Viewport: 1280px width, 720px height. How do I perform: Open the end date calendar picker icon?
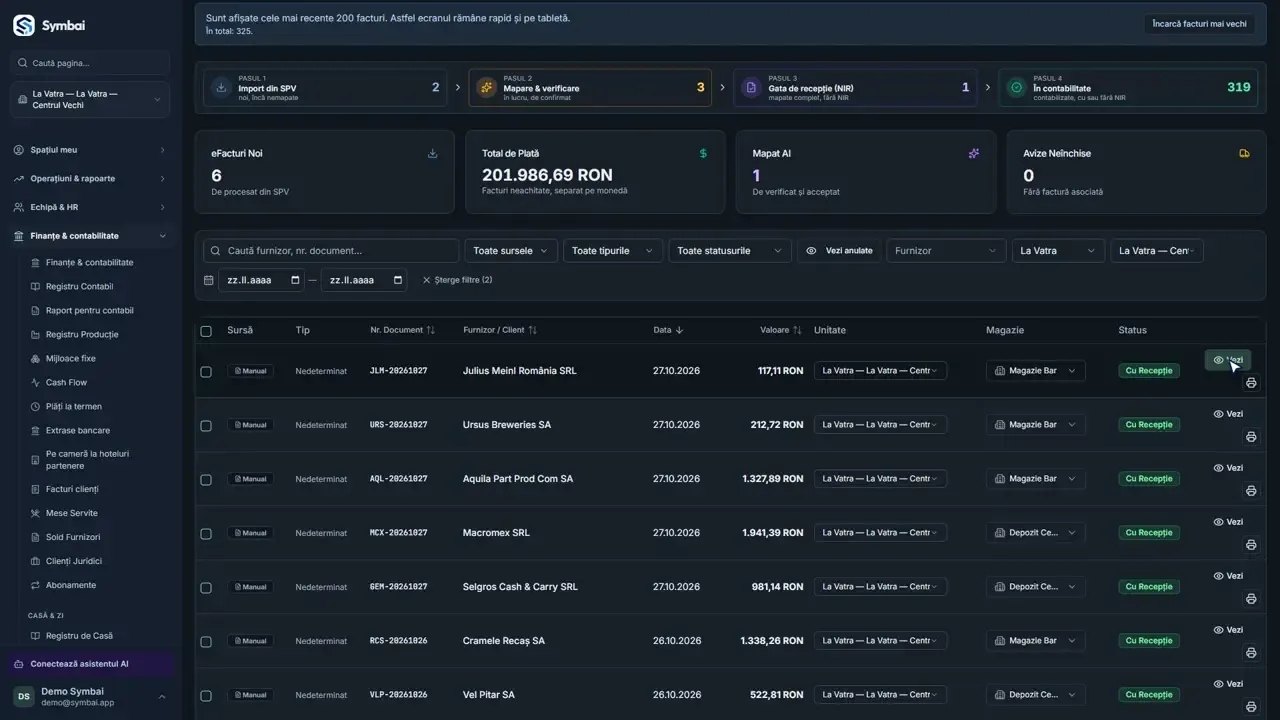click(x=398, y=280)
